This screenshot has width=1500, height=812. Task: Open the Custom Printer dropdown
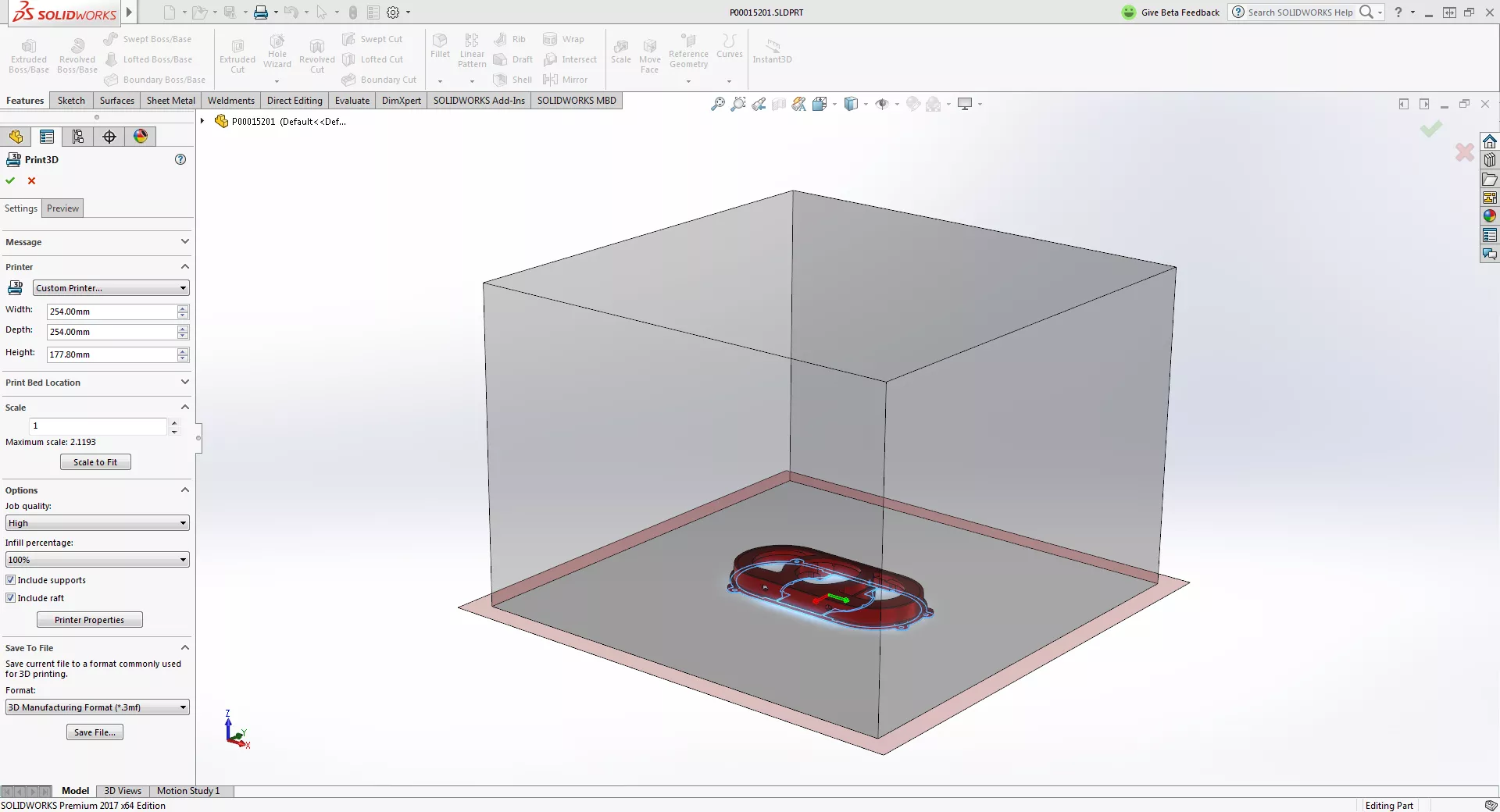point(110,288)
